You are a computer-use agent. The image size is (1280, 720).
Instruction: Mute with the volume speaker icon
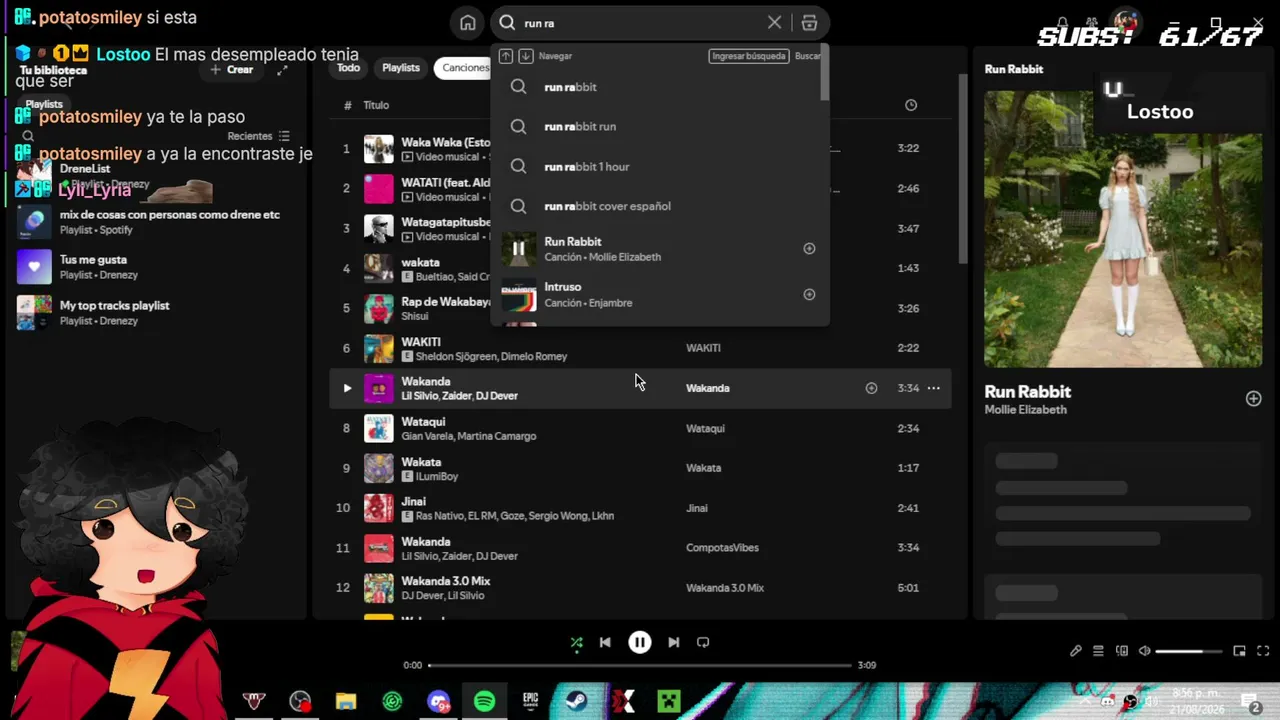coord(1145,651)
